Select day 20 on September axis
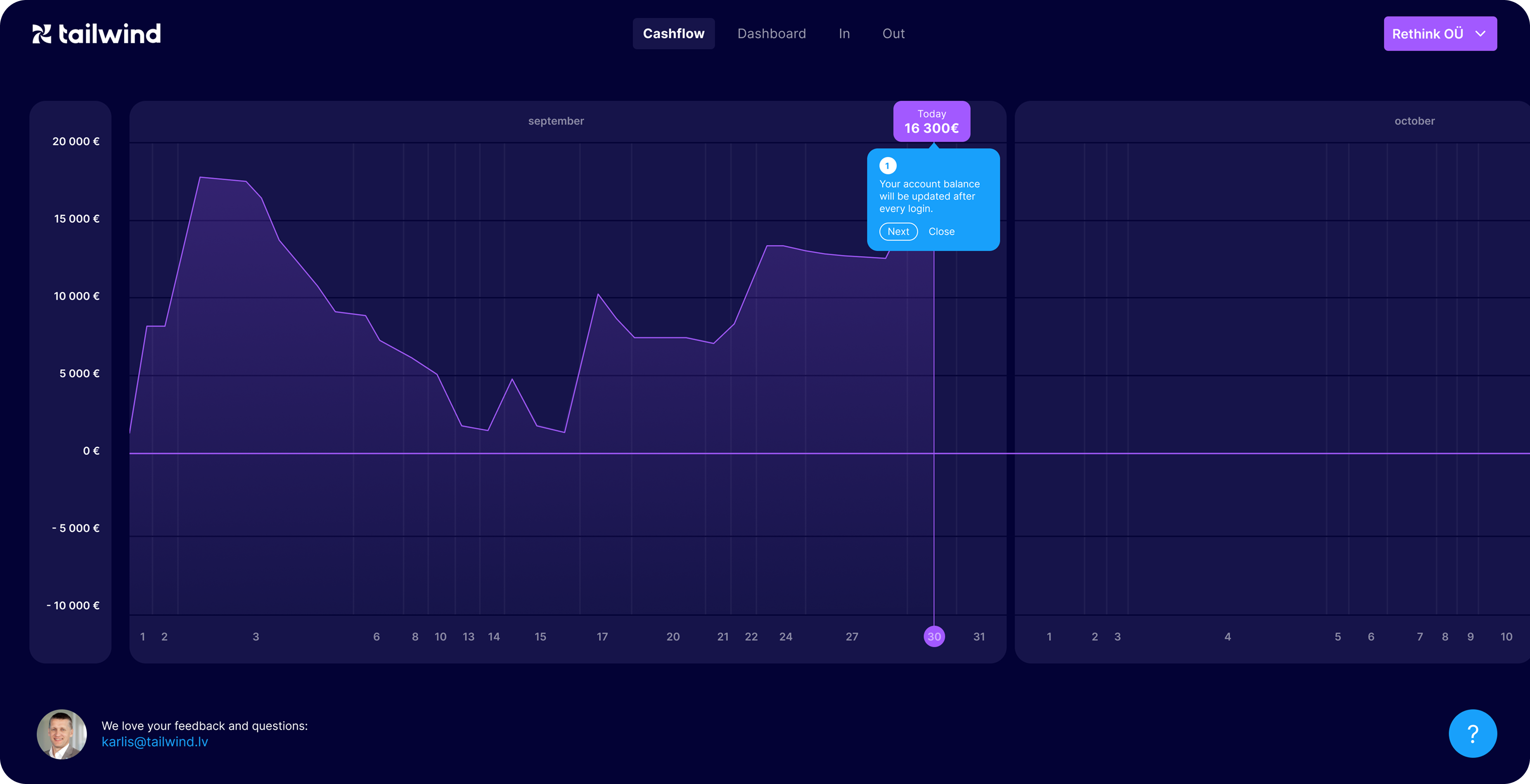The width and height of the screenshot is (1530, 784). click(x=673, y=637)
